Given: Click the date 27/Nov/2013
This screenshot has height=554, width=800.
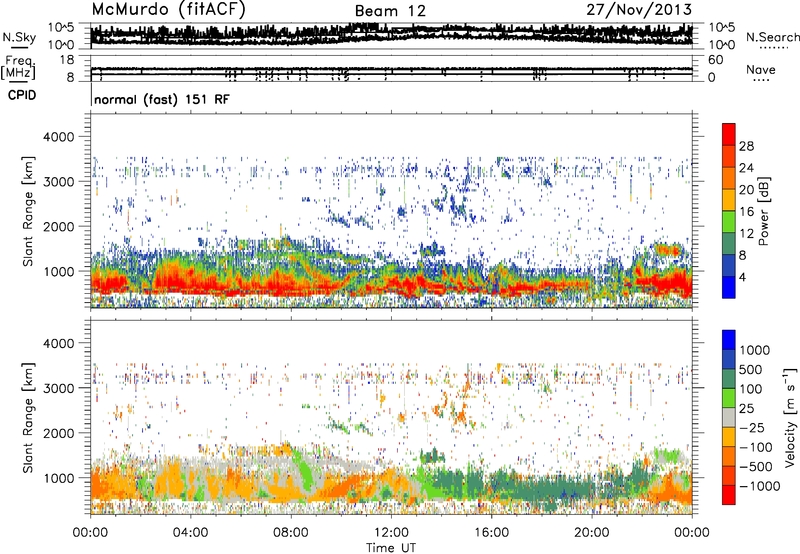Looking at the screenshot, I should click(639, 9).
